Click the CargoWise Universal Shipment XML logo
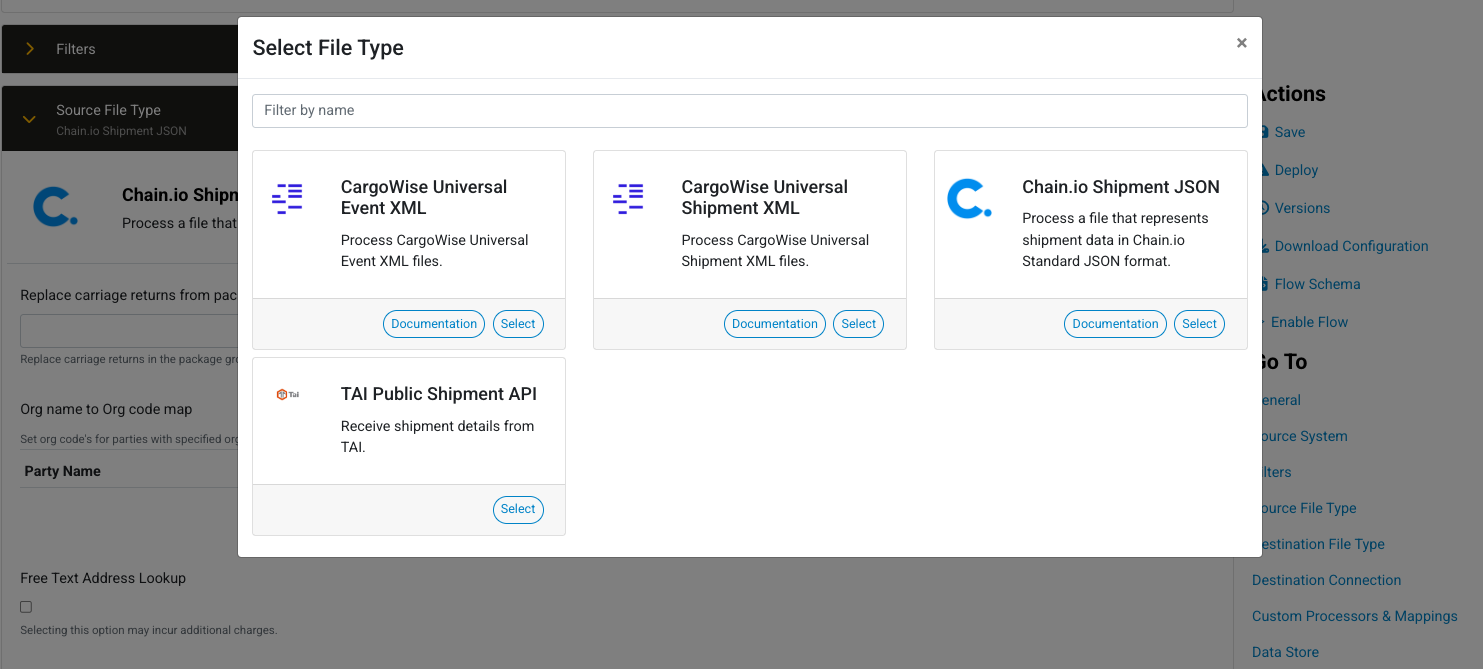This screenshot has height=669, width=1483. point(628,199)
